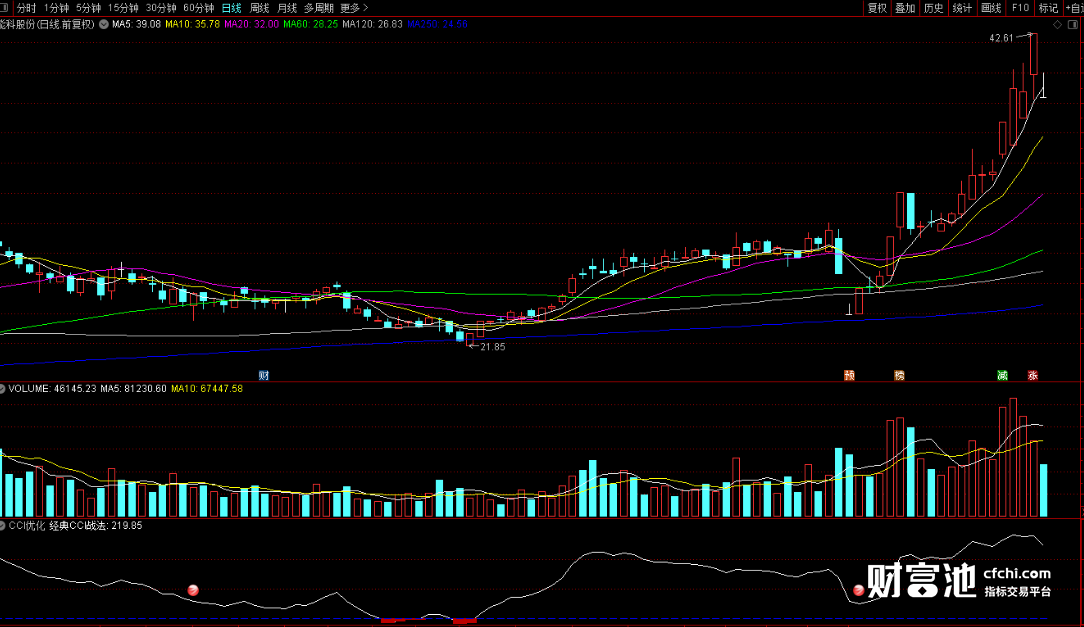Click the volume MA5: 81230.60 label
This screenshot has height=627, width=1084.
(133, 389)
